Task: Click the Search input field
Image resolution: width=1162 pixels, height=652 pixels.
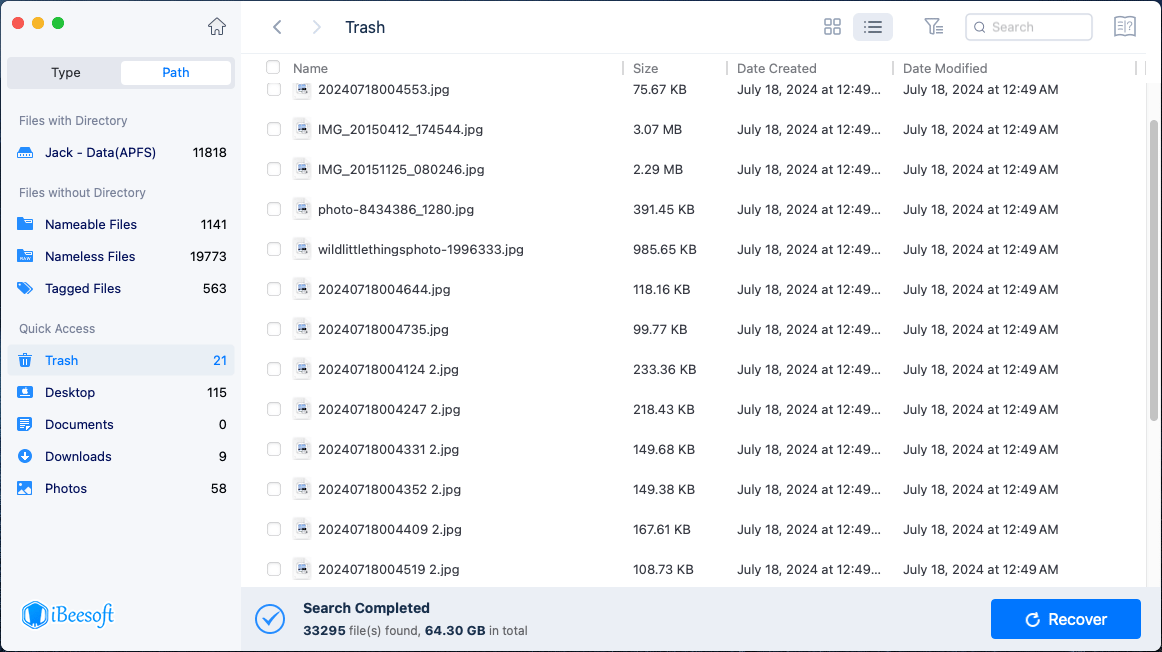Action: [1029, 27]
